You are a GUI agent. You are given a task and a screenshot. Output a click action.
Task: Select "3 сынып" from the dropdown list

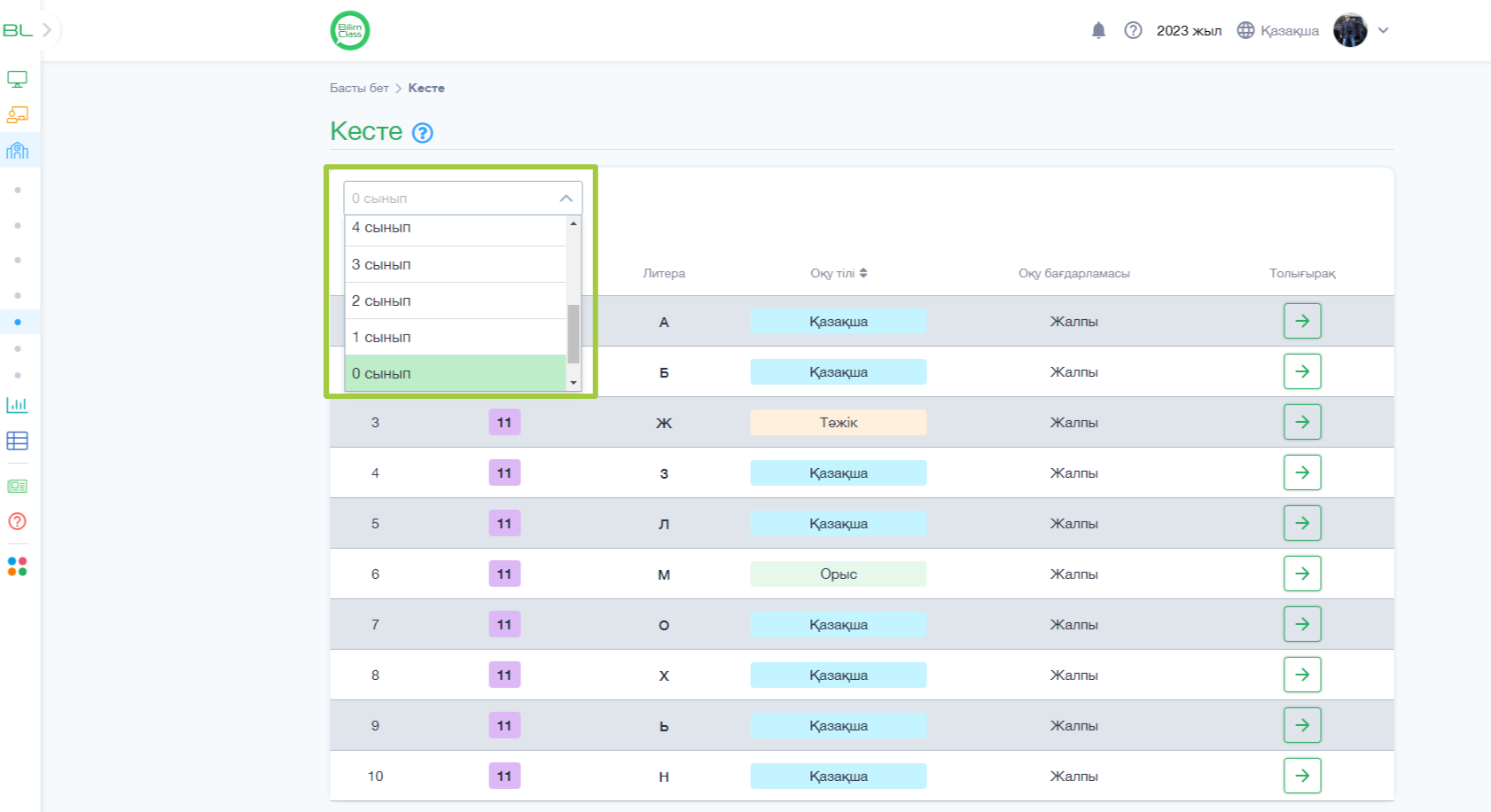click(x=455, y=264)
